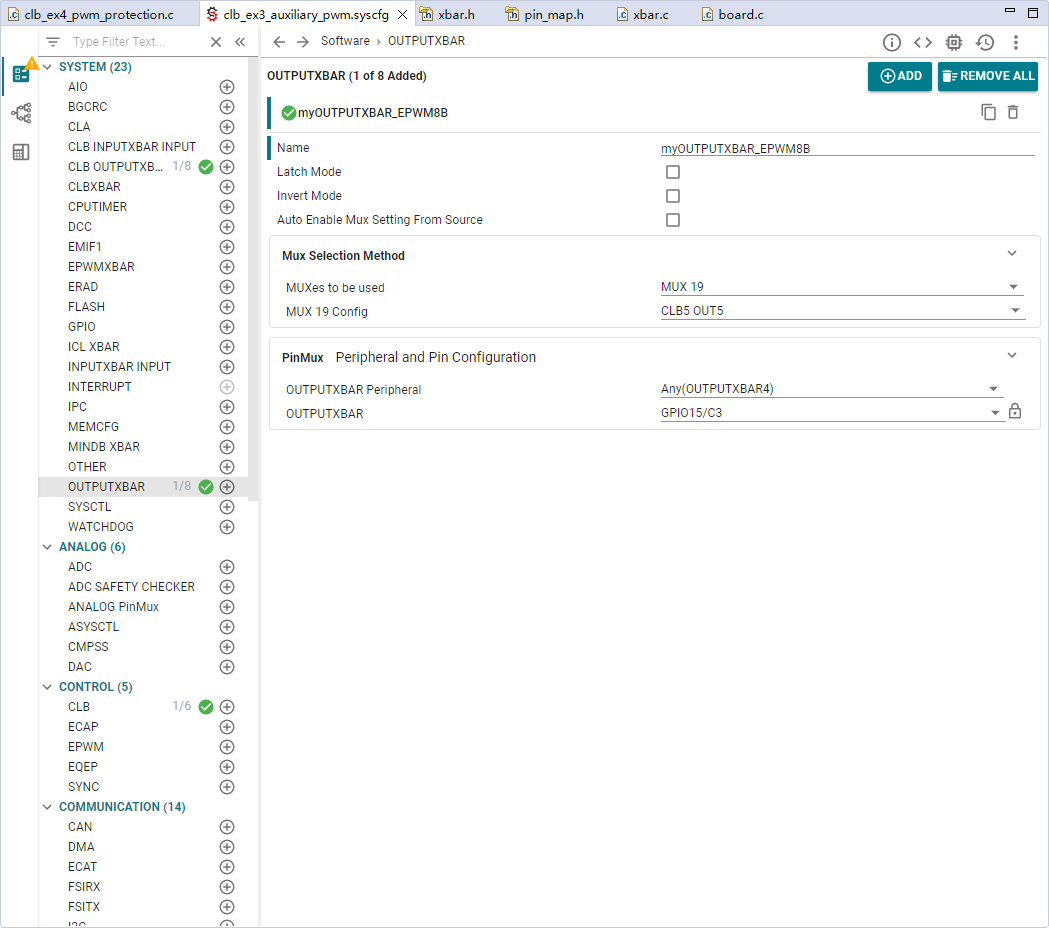Image resolution: width=1049 pixels, height=928 pixels.
Task: Open the OUTPUTXBAR Peripheral dropdown
Action: (x=831, y=389)
